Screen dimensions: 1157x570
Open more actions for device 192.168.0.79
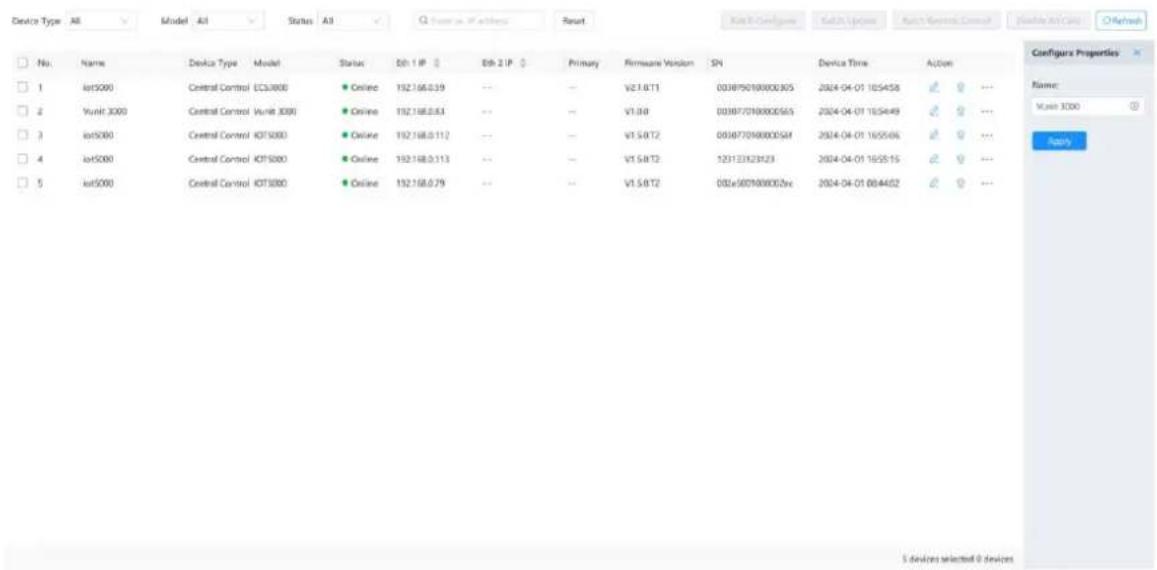(x=987, y=182)
